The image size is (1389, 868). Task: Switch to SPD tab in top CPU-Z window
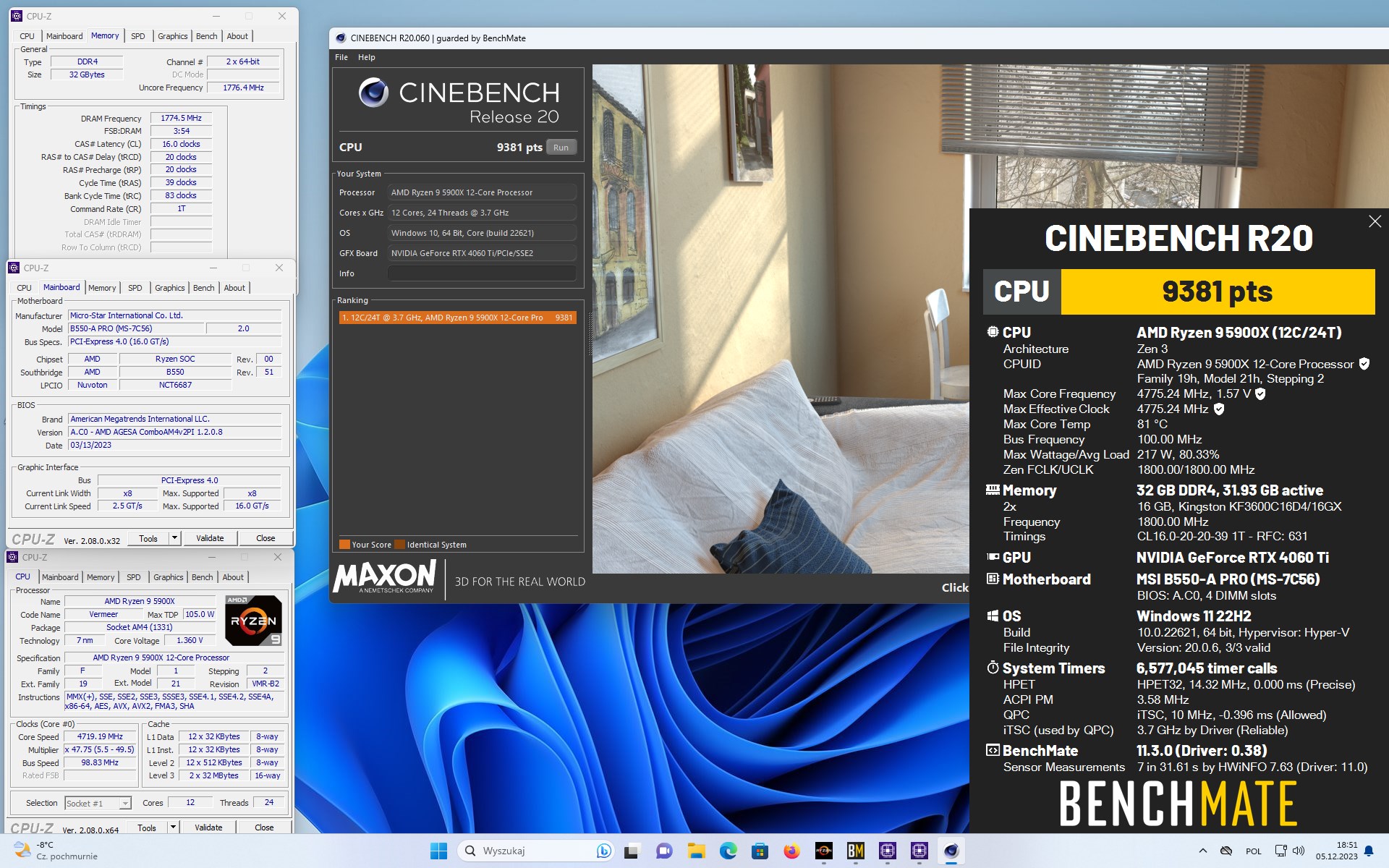[137, 36]
